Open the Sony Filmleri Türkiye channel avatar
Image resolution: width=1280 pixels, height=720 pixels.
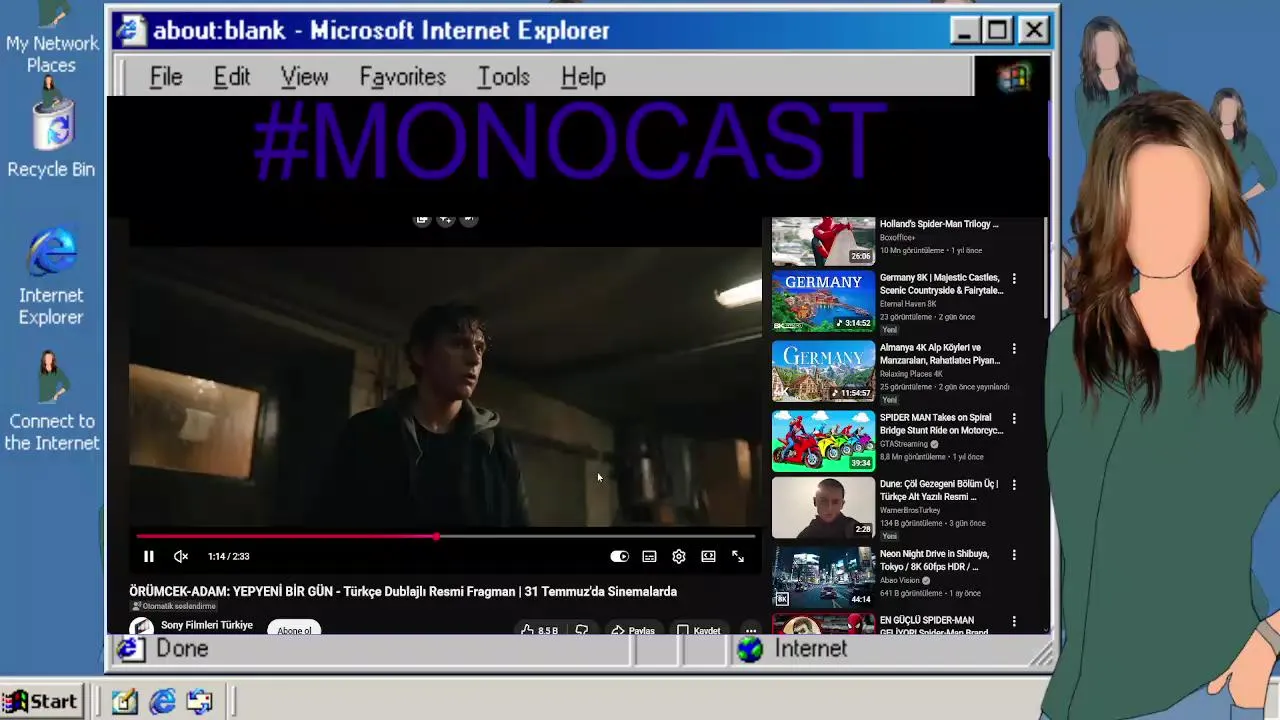click(x=141, y=627)
